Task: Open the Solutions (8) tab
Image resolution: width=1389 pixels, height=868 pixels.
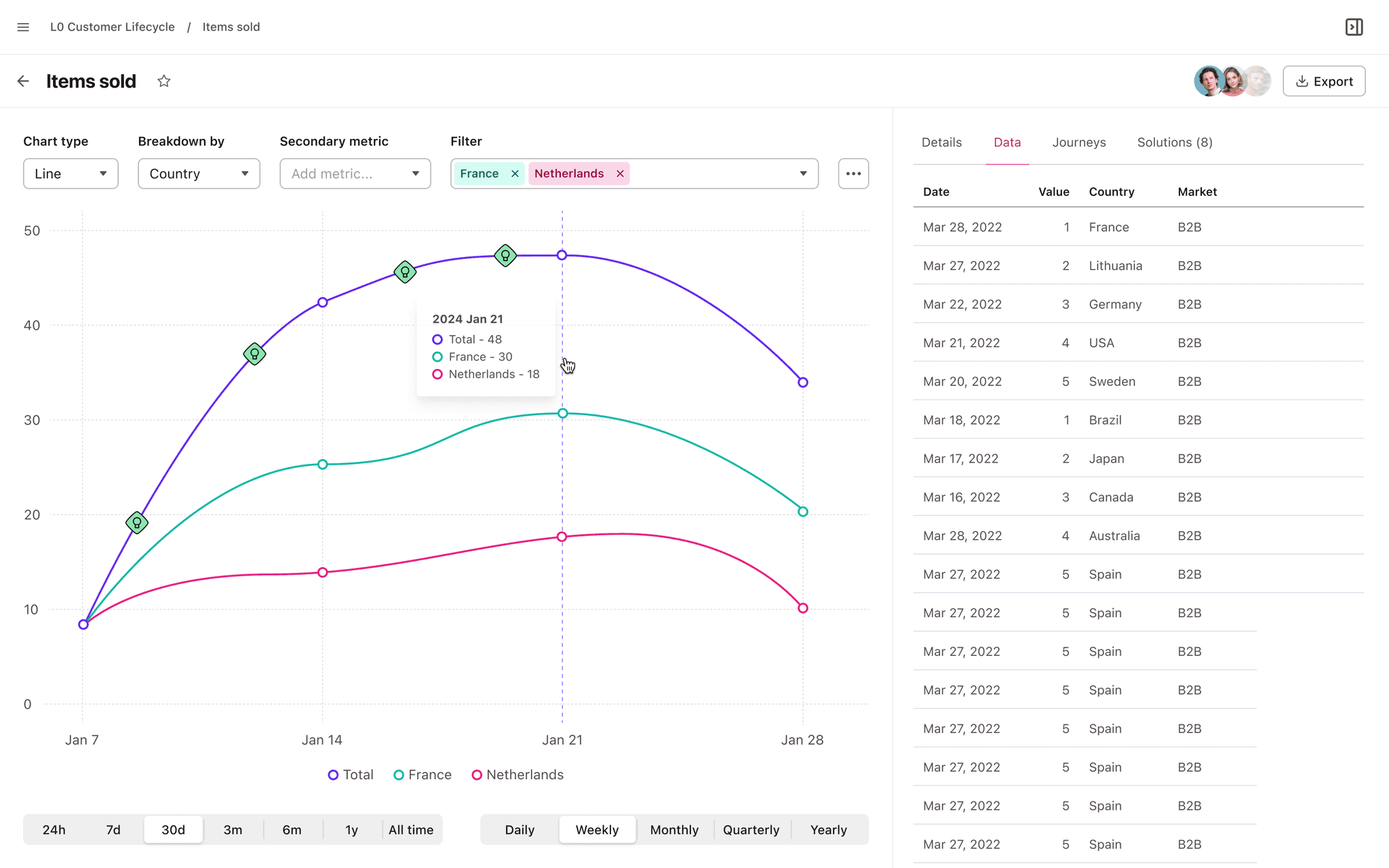Action: click(1175, 142)
